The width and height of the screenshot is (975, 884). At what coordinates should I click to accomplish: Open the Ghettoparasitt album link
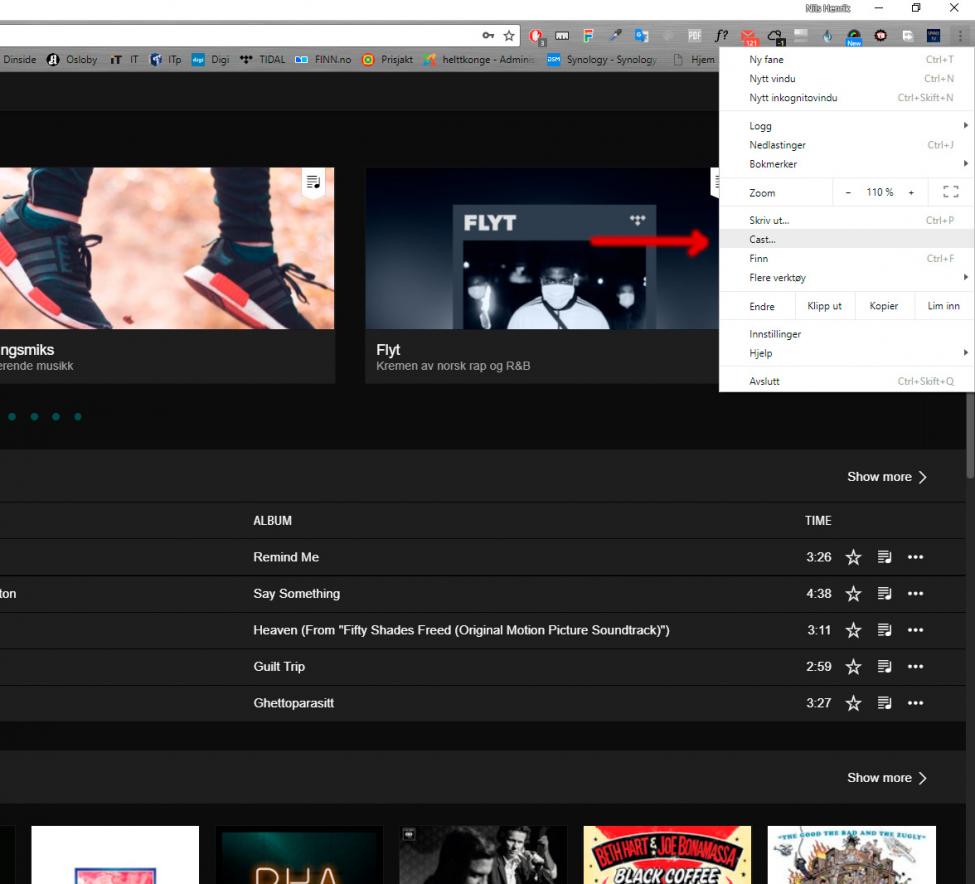tap(293, 703)
